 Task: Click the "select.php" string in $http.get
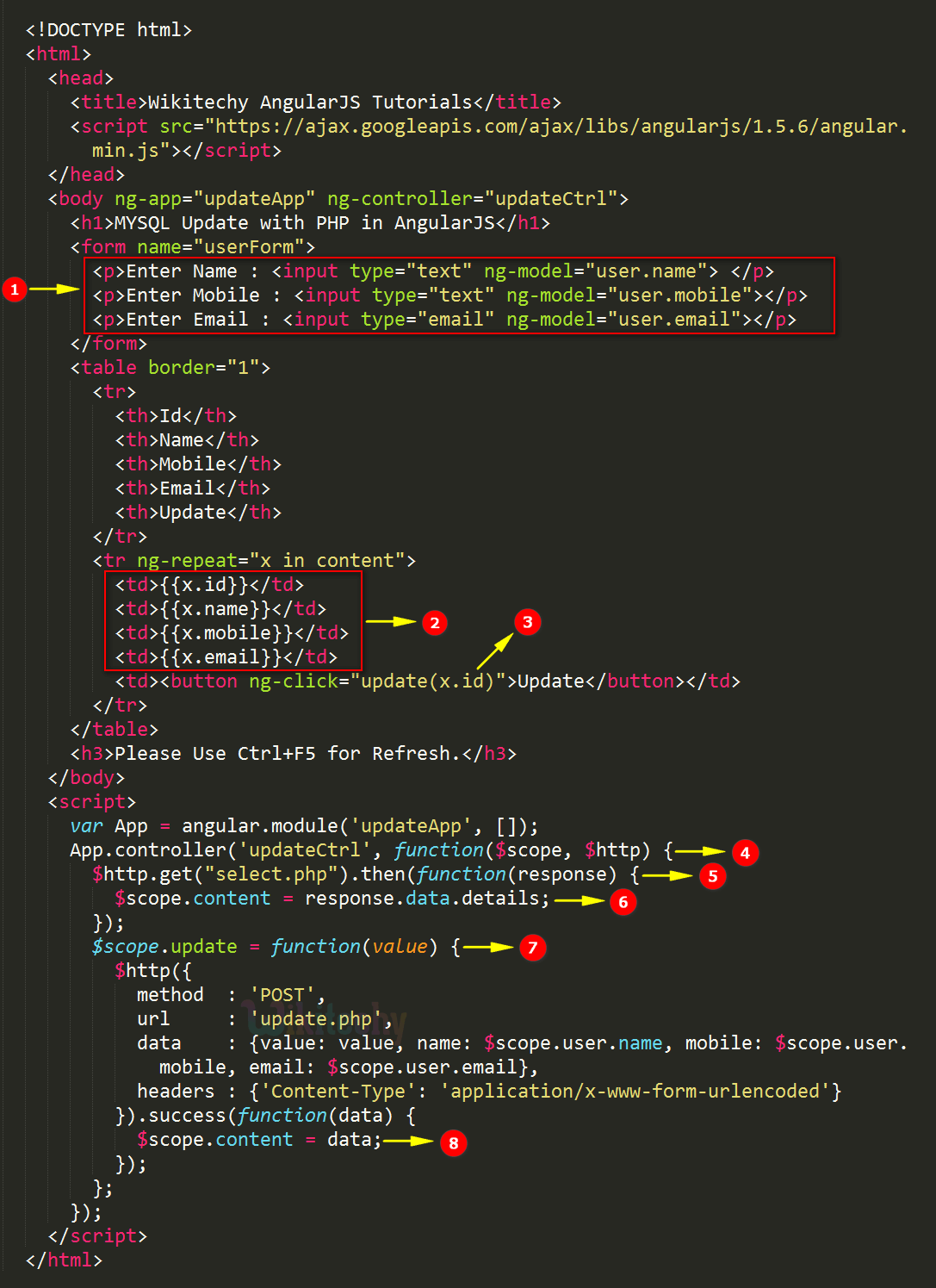pos(276,874)
